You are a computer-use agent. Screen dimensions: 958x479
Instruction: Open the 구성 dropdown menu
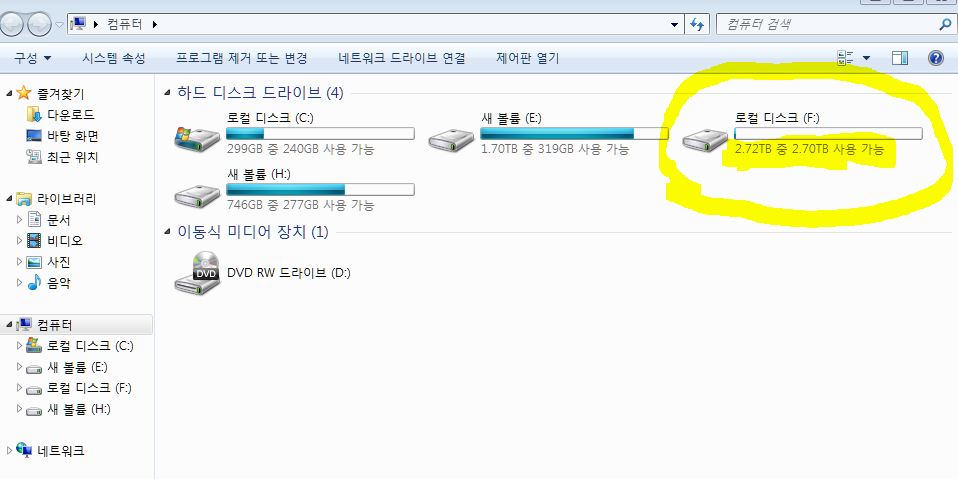point(33,58)
